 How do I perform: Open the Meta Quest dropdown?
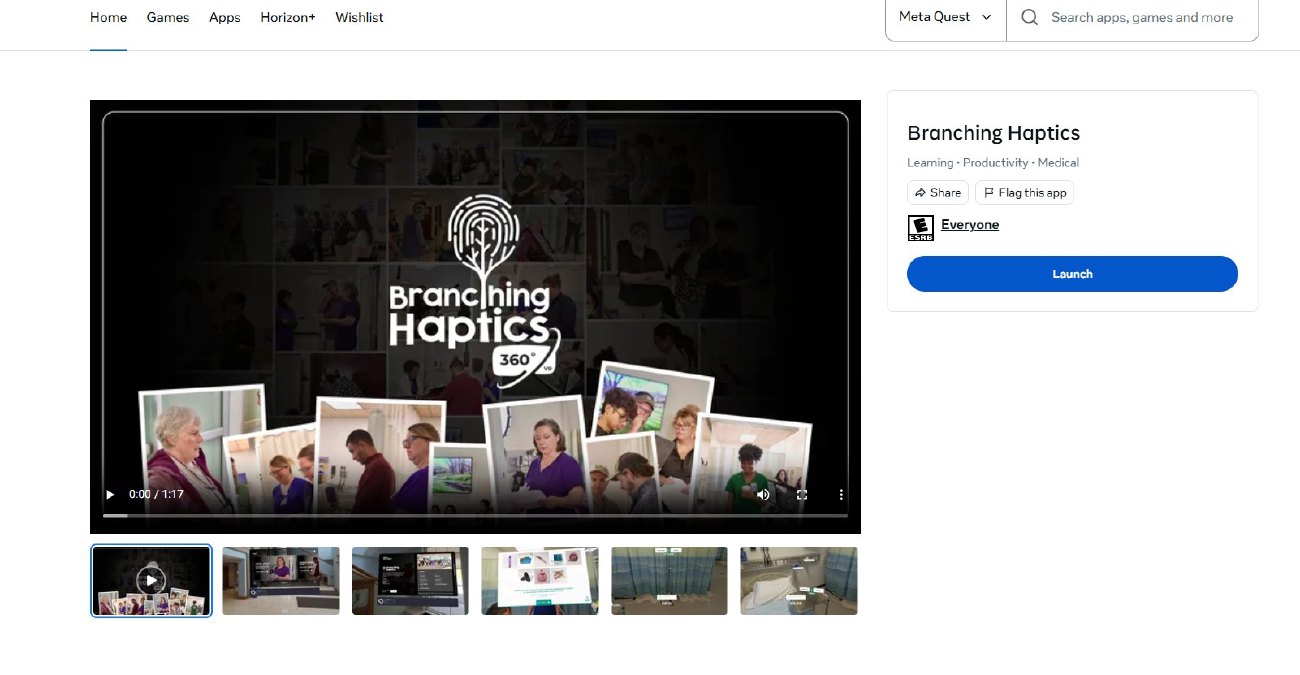click(x=945, y=17)
